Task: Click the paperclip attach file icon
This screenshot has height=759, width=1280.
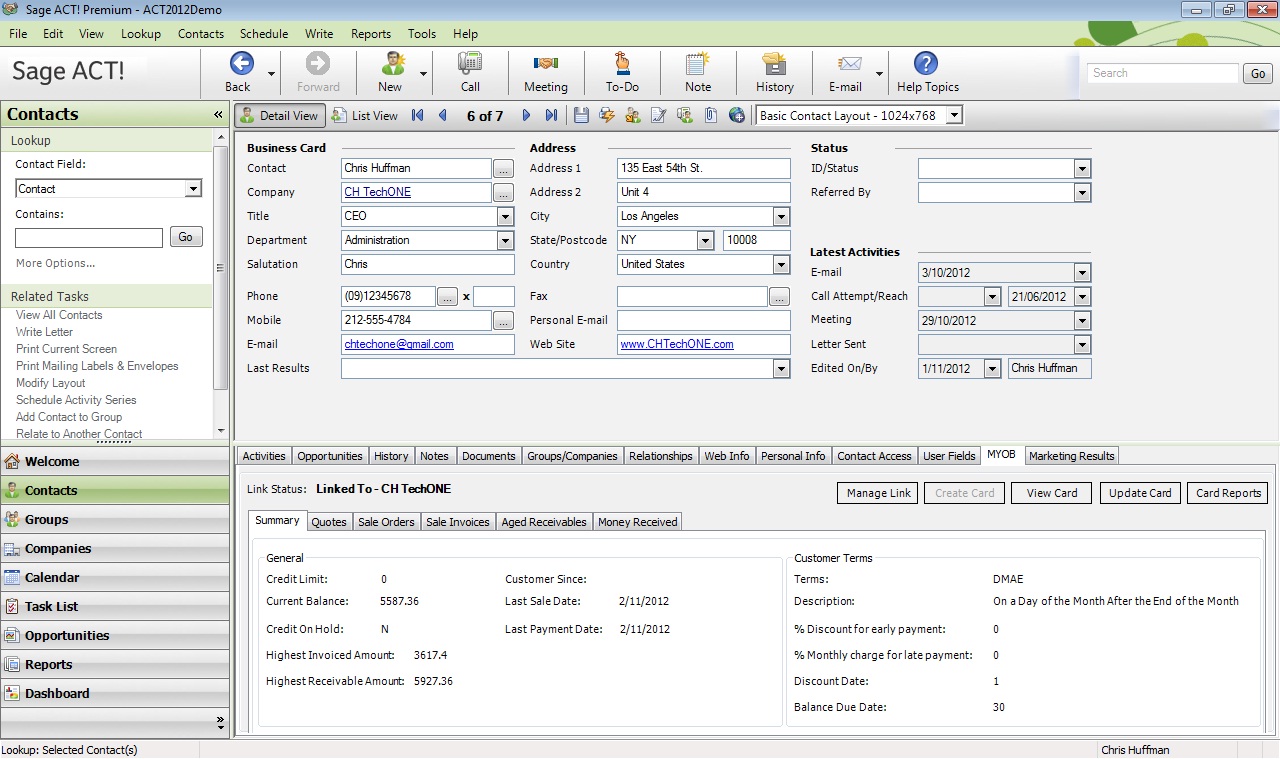Action: [x=711, y=115]
